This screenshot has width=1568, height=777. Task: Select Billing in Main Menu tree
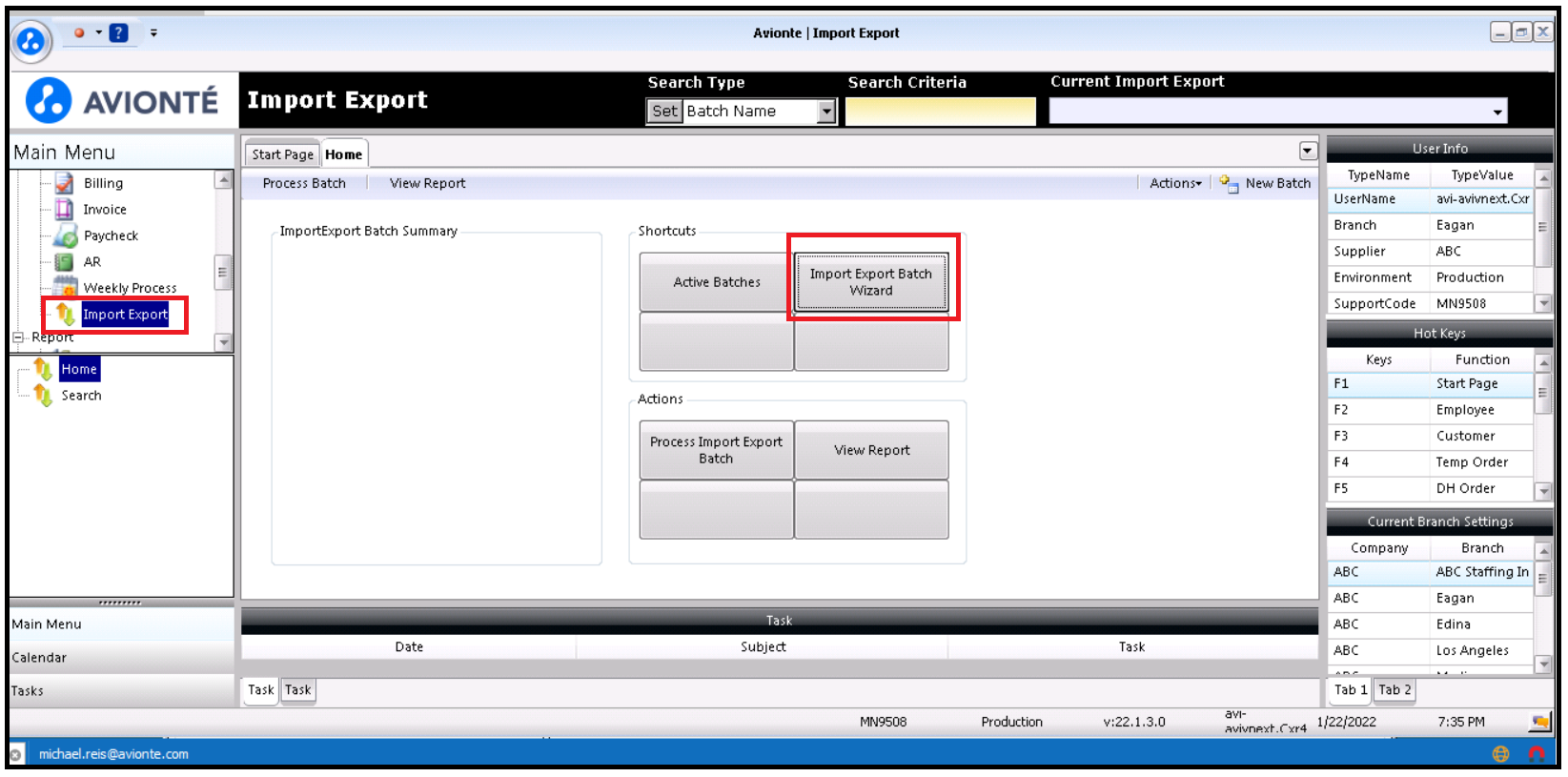coord(103,183)
